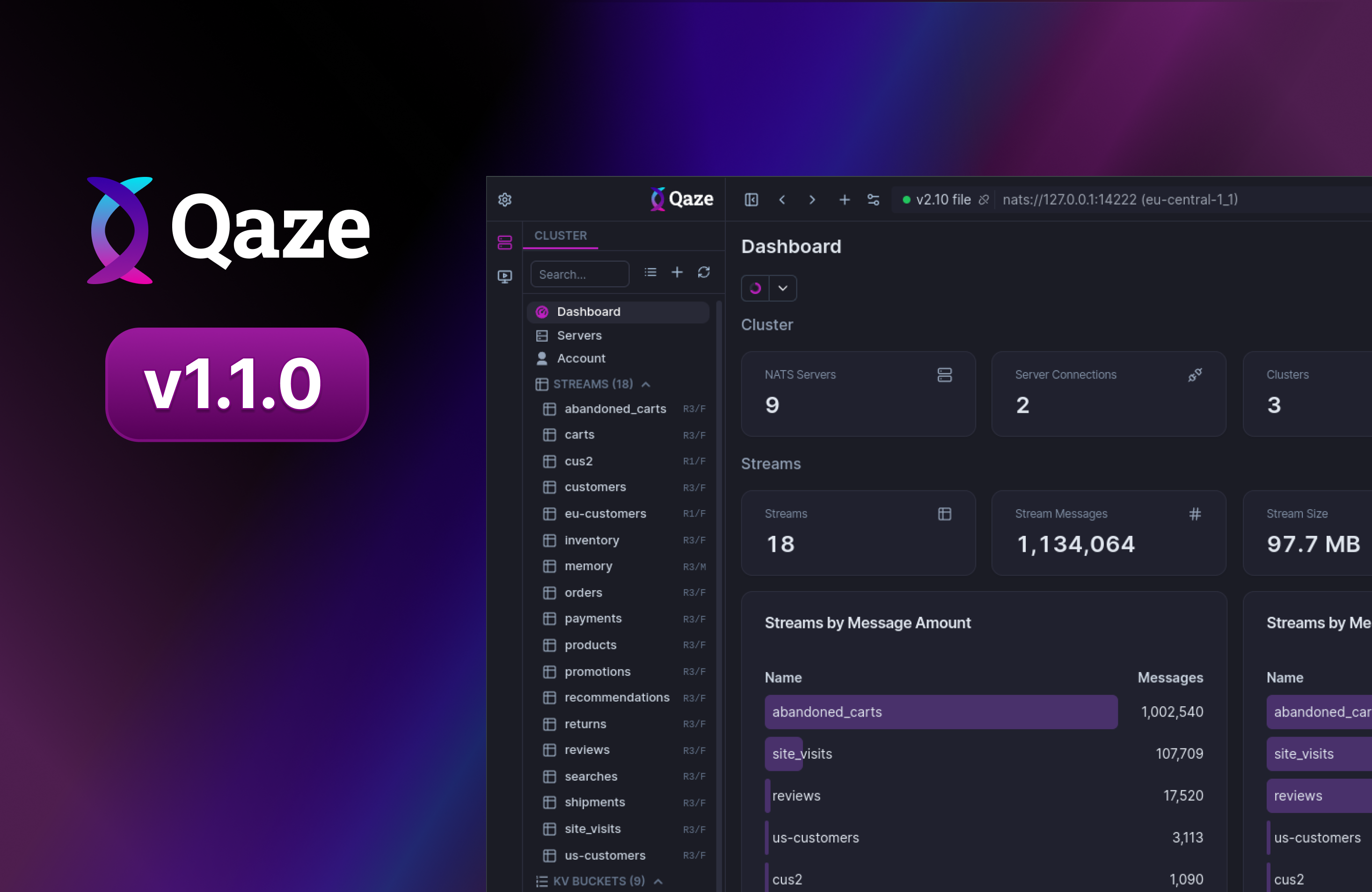Open the settings gear icon
The height and width of the screenshot is (892, 1372).
[x=504, y=199]
